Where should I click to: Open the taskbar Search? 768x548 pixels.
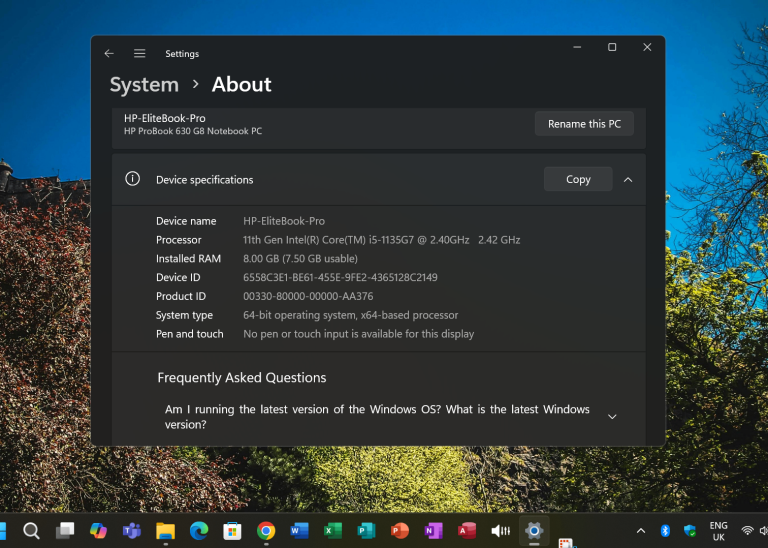pos(31,530)
